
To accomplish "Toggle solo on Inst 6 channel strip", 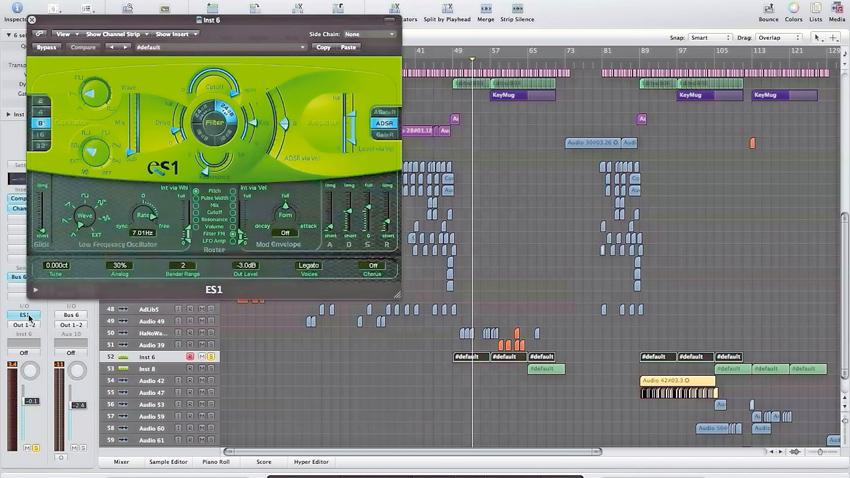I will pyautogui.click(x=36, y=448).
